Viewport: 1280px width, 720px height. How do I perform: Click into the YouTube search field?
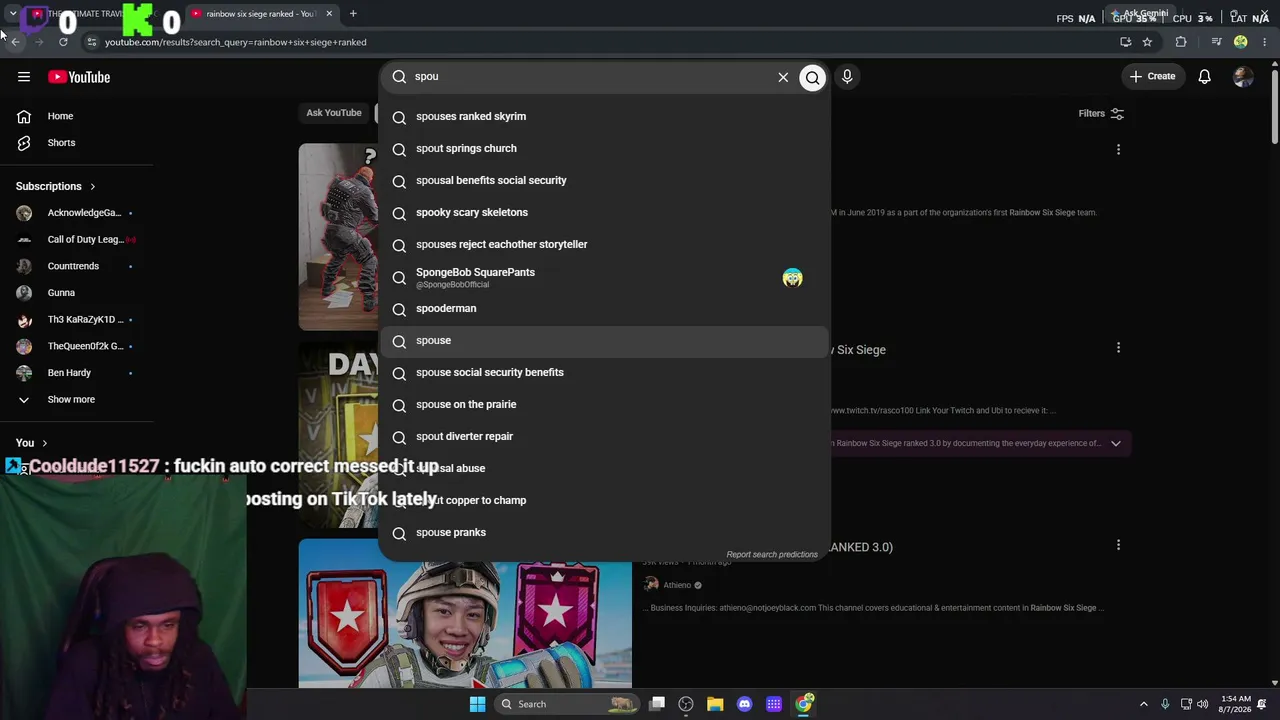[590, 77]
